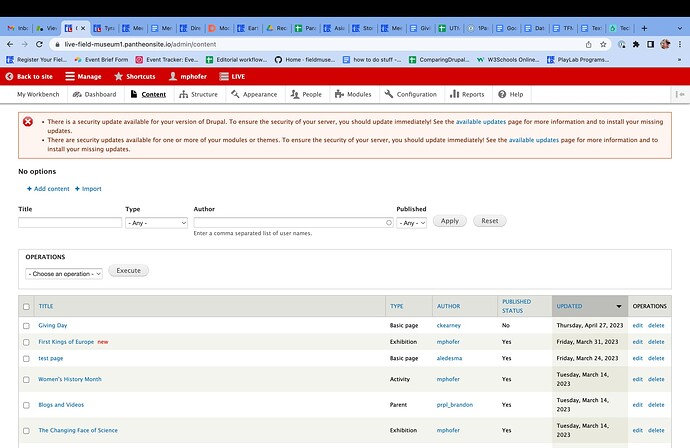The width and height of the screenshot is (690, 448).
Task: Sort table by Author column
Action: coord(448,306)
